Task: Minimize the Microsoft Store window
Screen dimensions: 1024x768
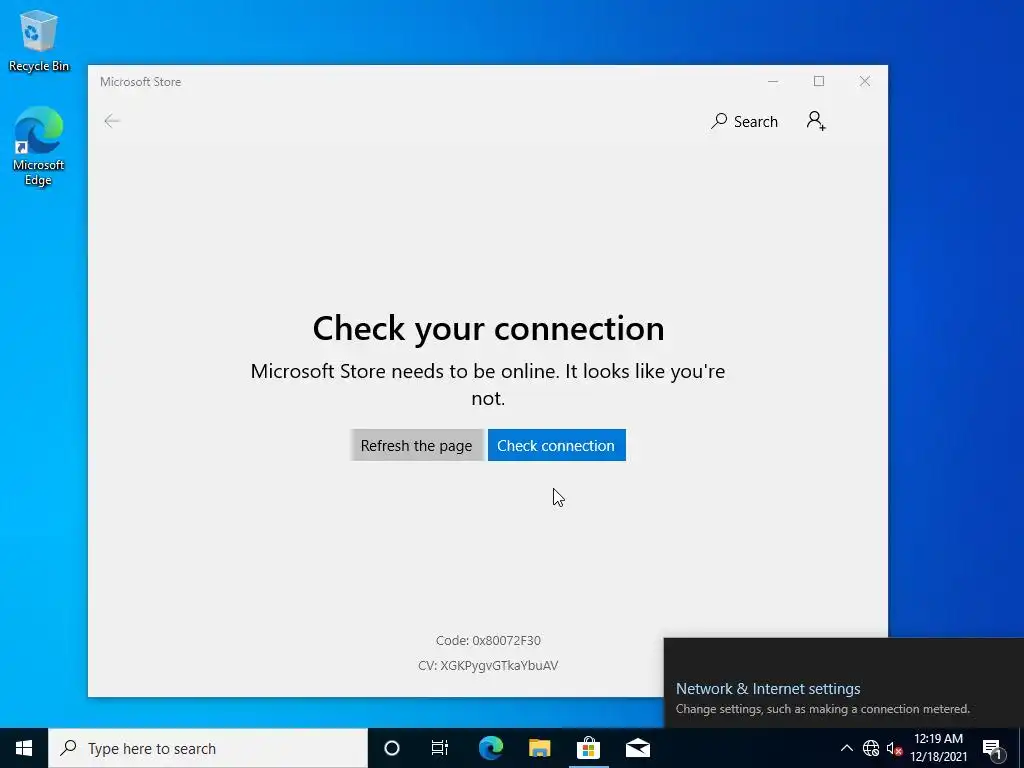Action: tap(773, 82)
